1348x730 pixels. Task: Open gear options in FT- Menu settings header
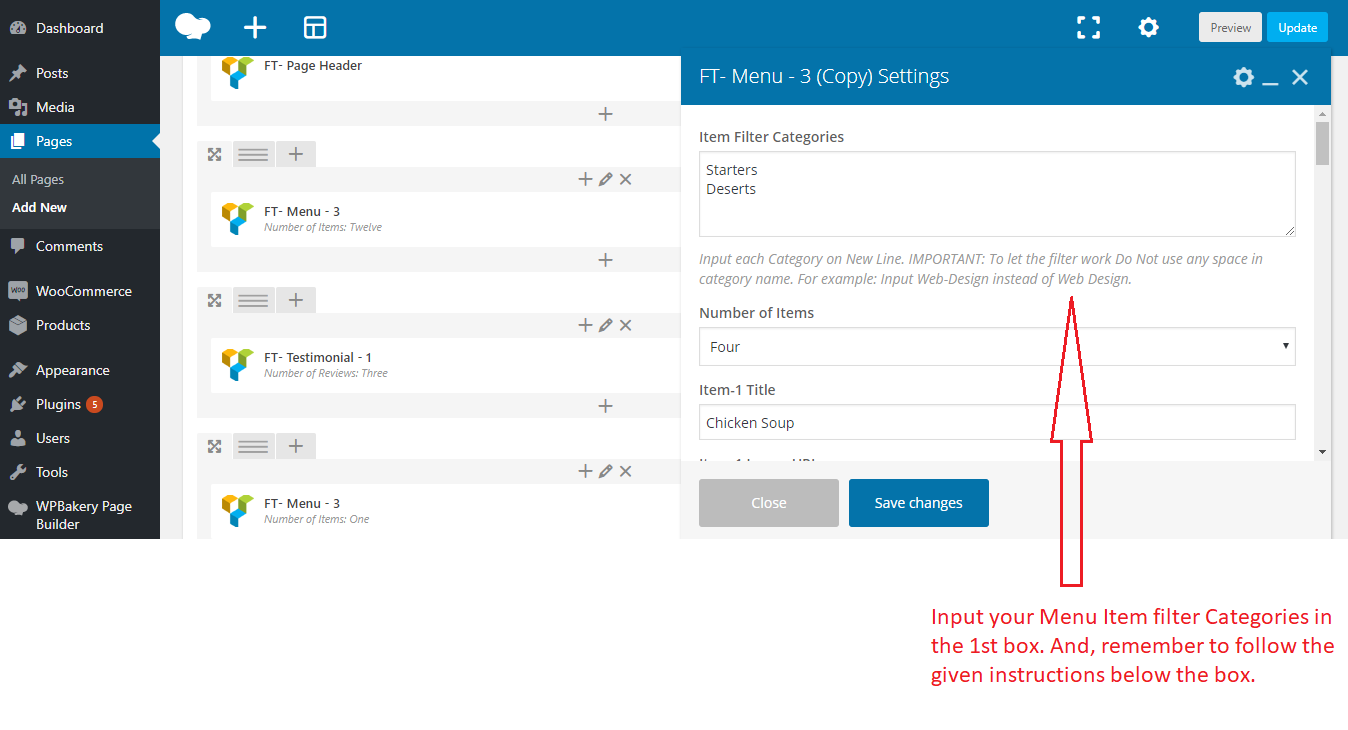point(1243,77)
